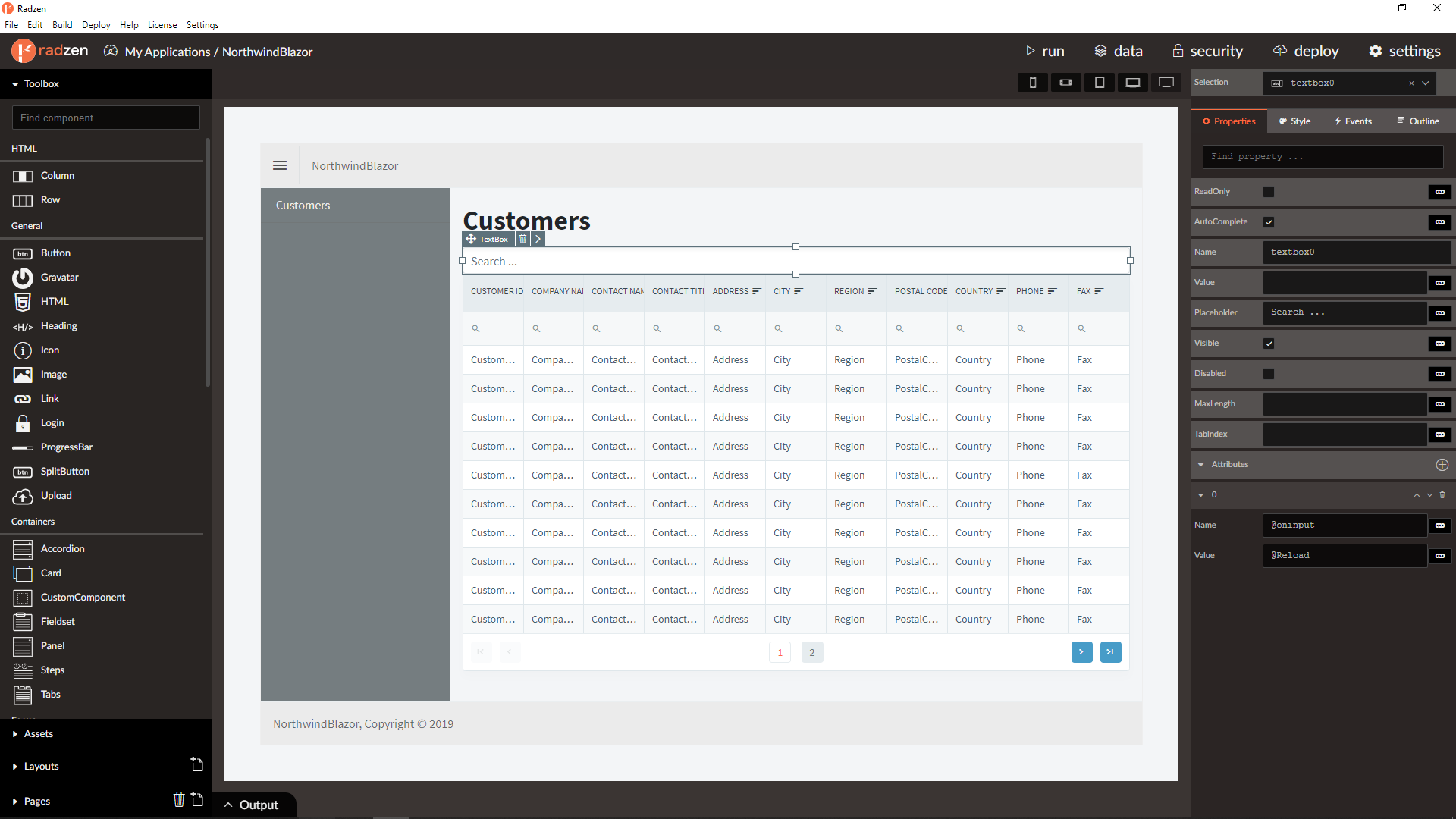Delete attribute 0 using its trash icon
1456x819 pixels.
coord(1442,494)
